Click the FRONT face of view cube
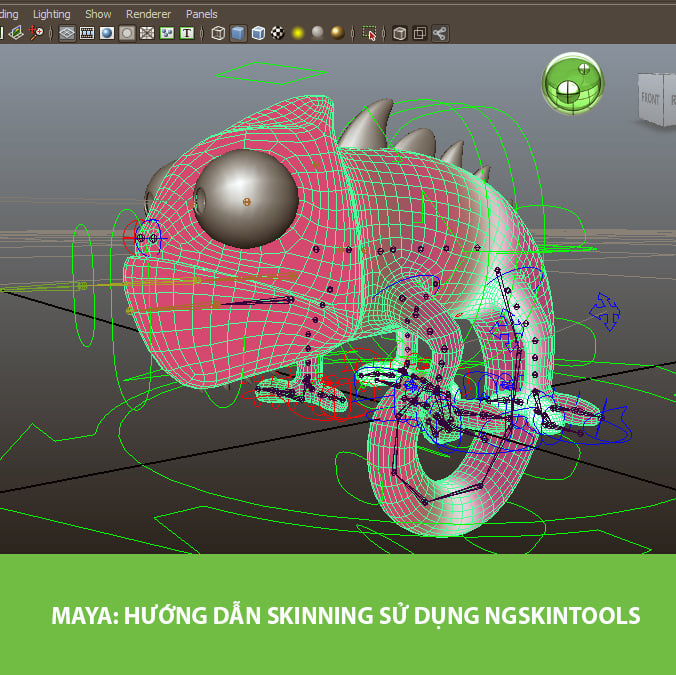 pos(651,99)
